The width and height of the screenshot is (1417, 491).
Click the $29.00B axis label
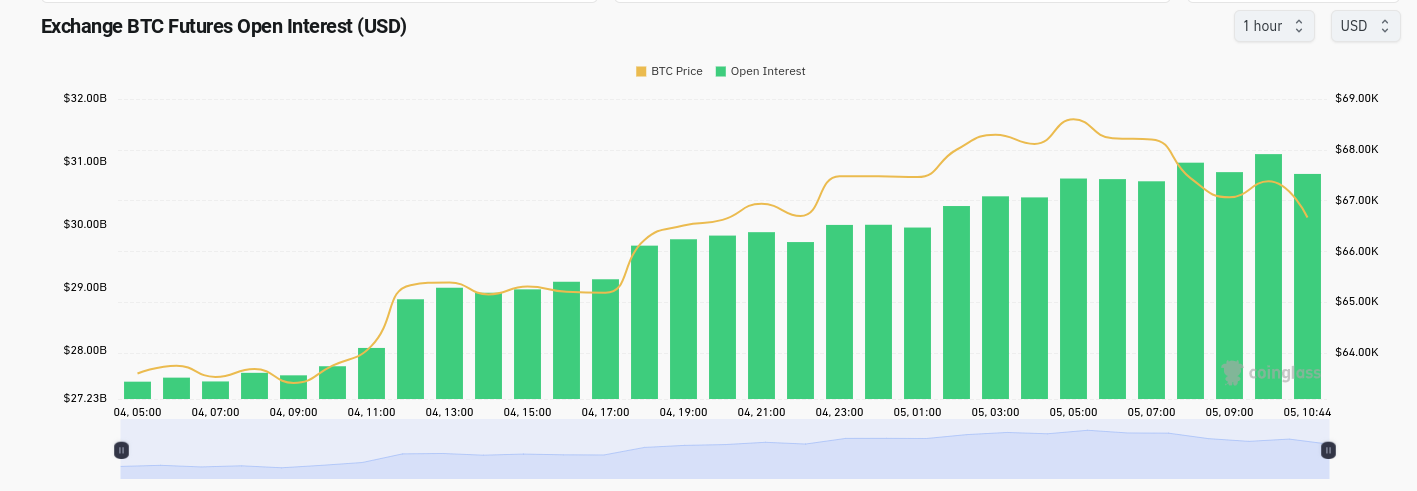pyautogui.click(x=85, y=287)
